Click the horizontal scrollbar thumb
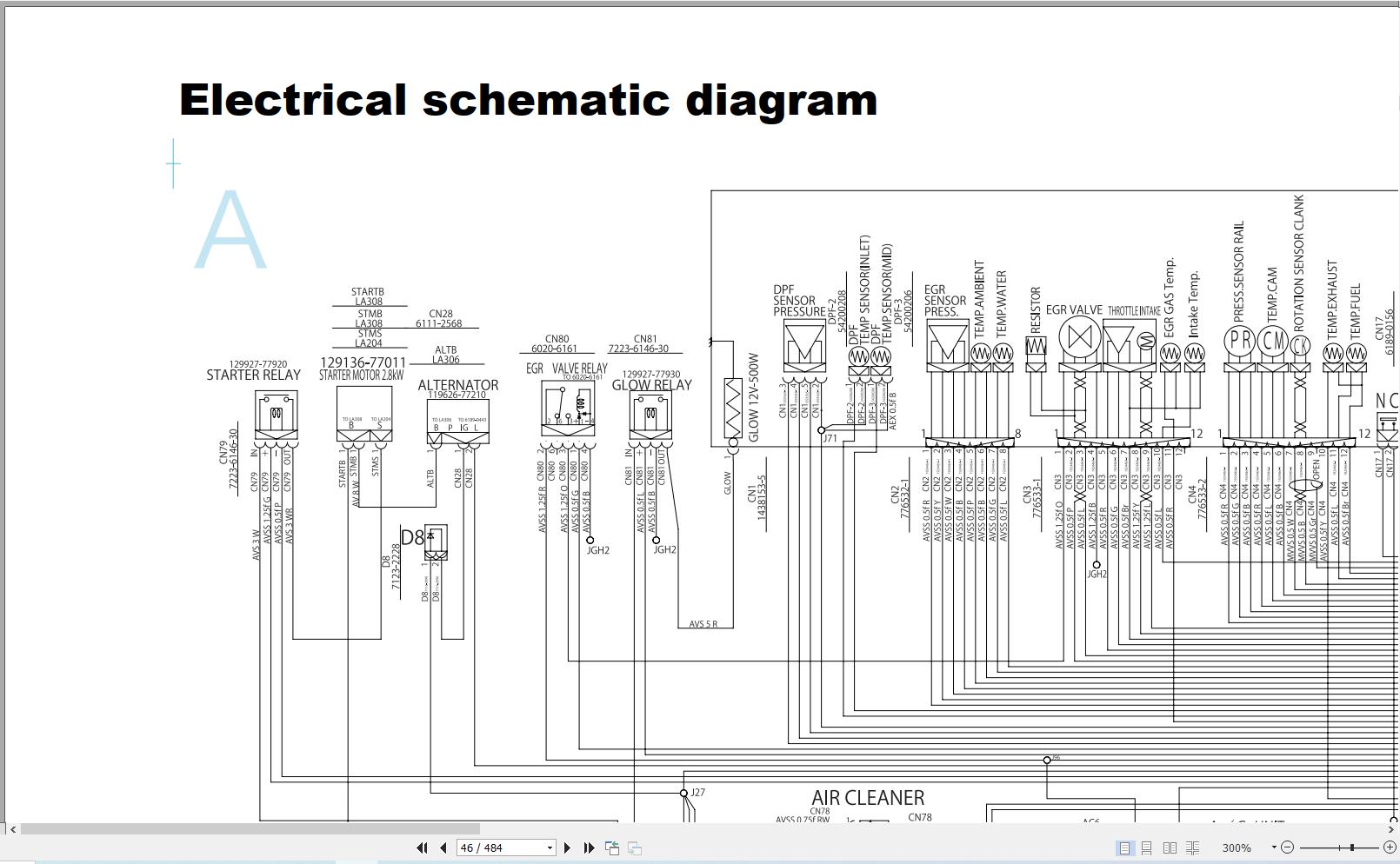The image size is (1400, 864). pos(250,829)
